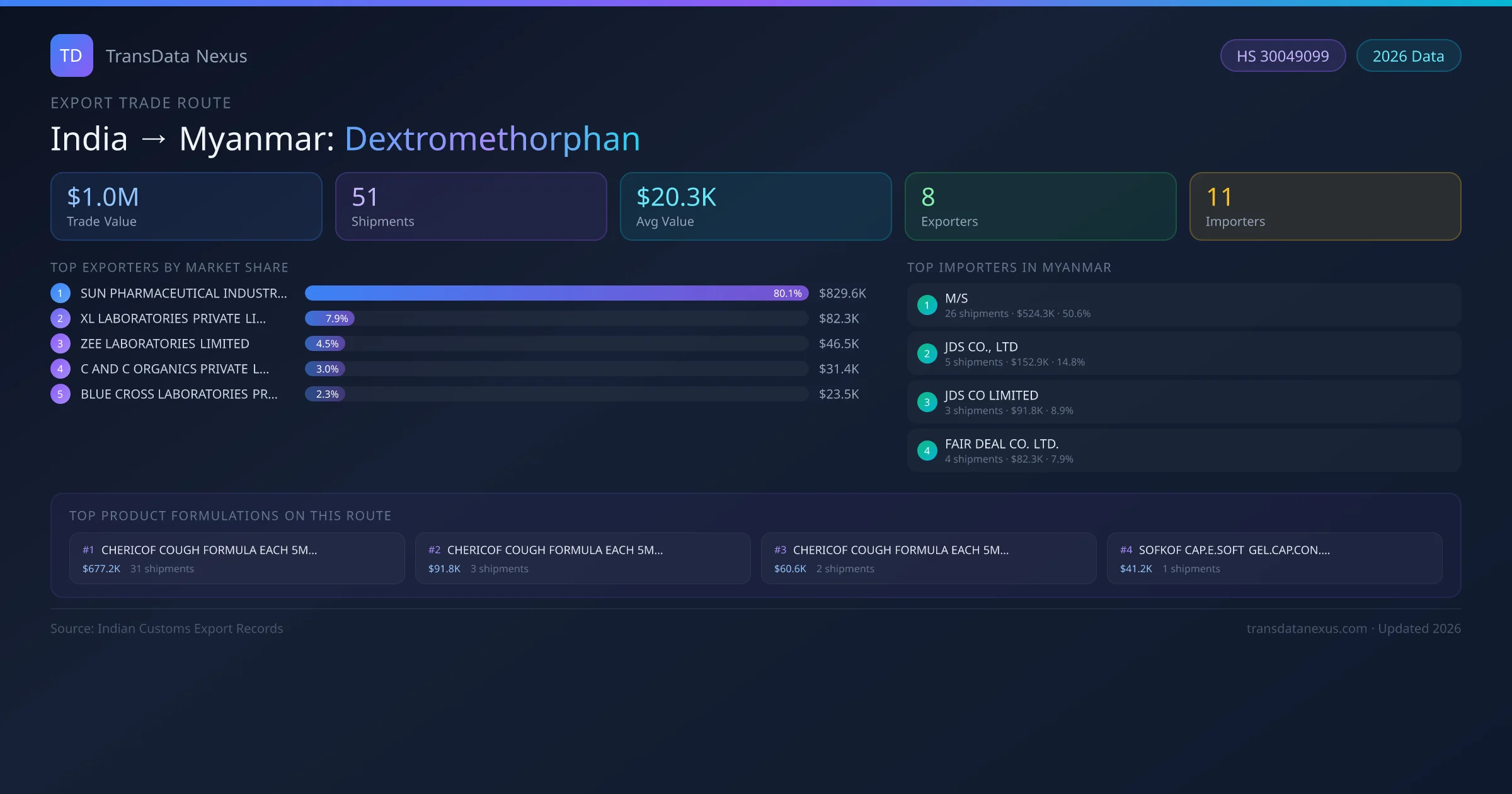Click transdatanexus.com footer link
1512x794 pixels.
pos(1307,628)
